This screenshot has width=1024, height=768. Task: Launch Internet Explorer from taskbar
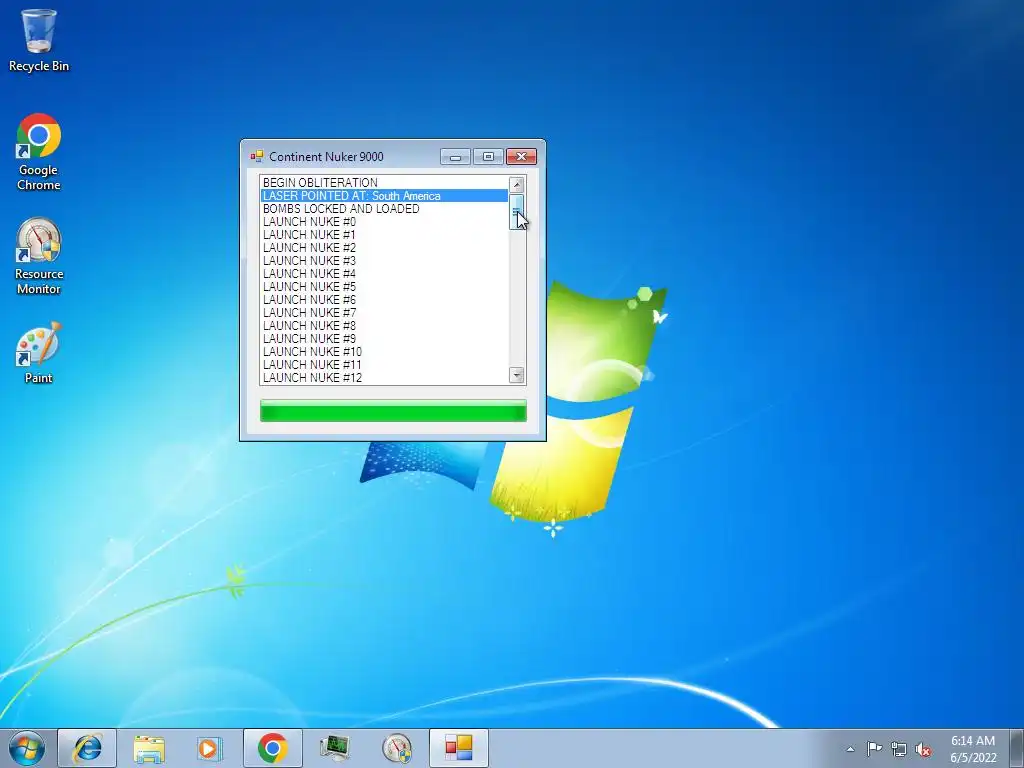pos(87,748)
